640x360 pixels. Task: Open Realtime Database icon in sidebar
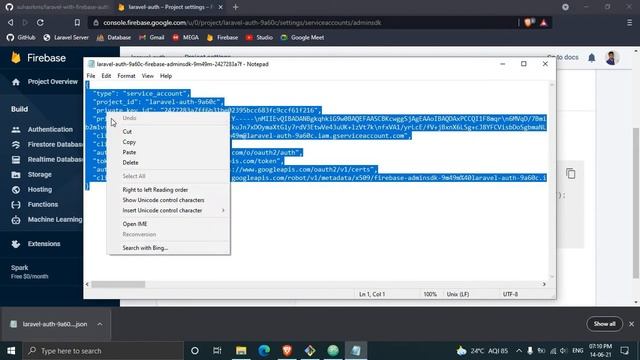16,160
